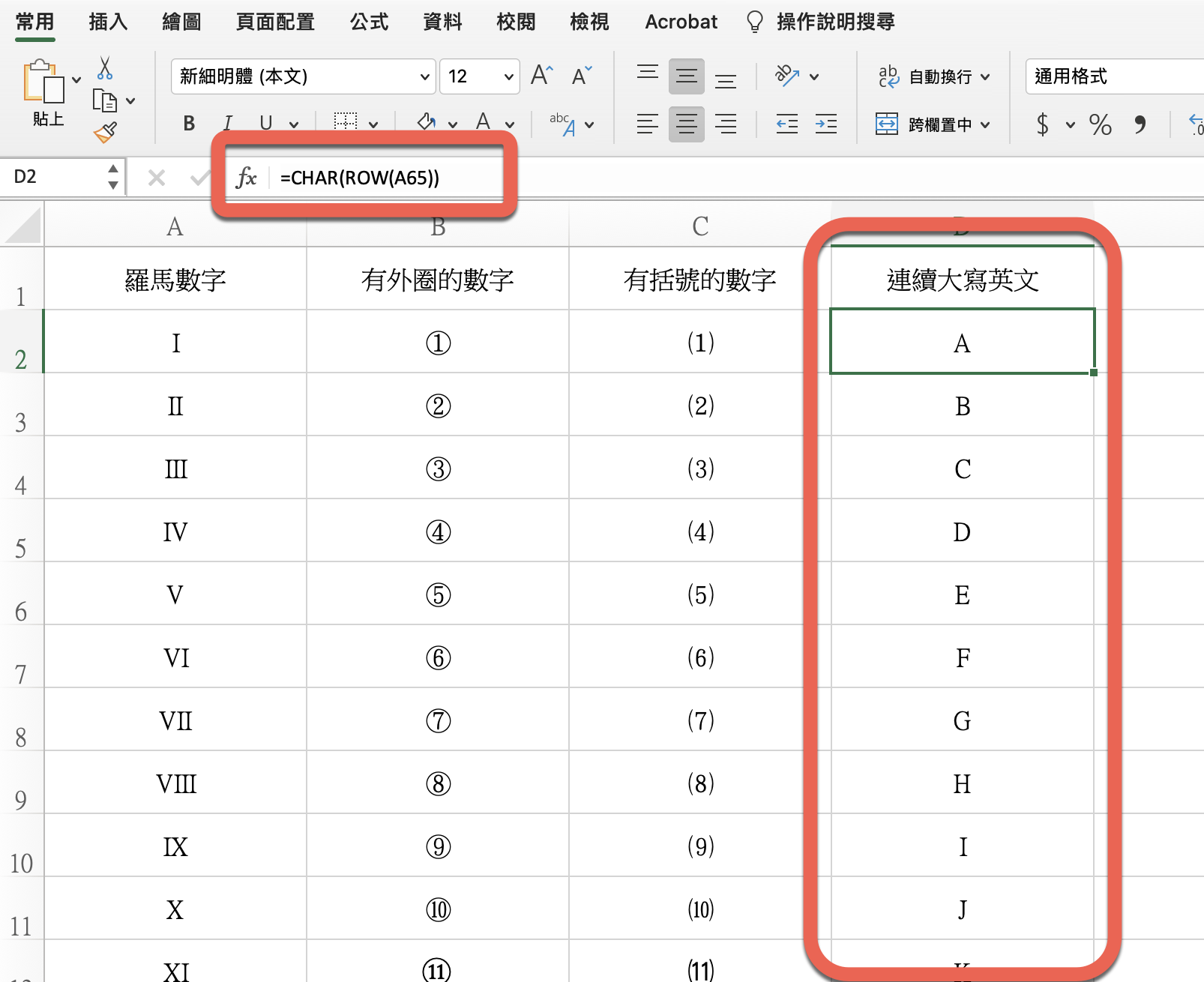Click cell with circled number ⑤
This screenshot has width=1204, height=982.
pos(438,594)
